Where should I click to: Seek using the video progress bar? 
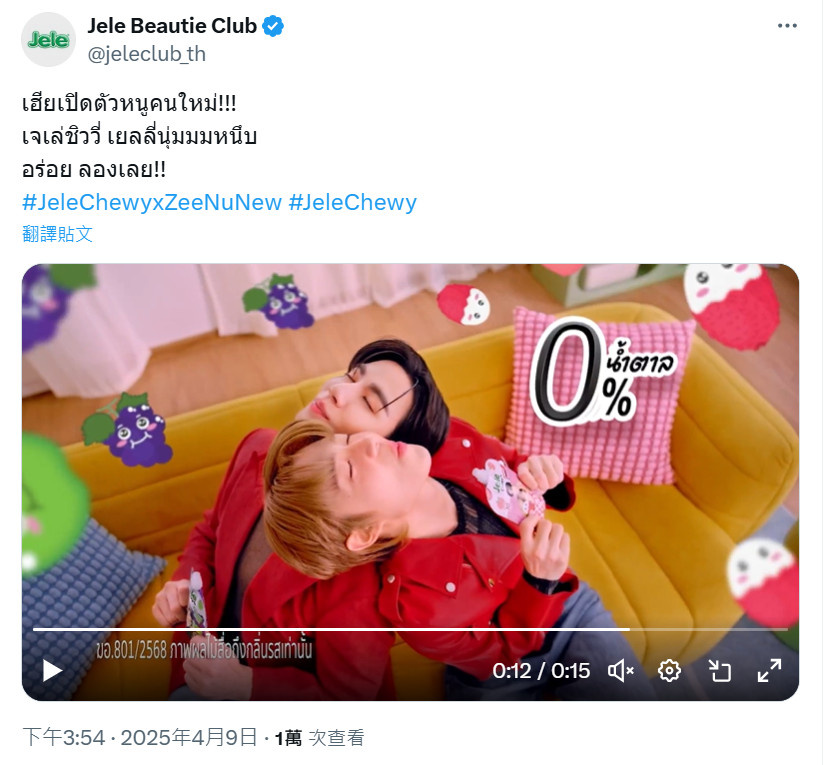410,629
